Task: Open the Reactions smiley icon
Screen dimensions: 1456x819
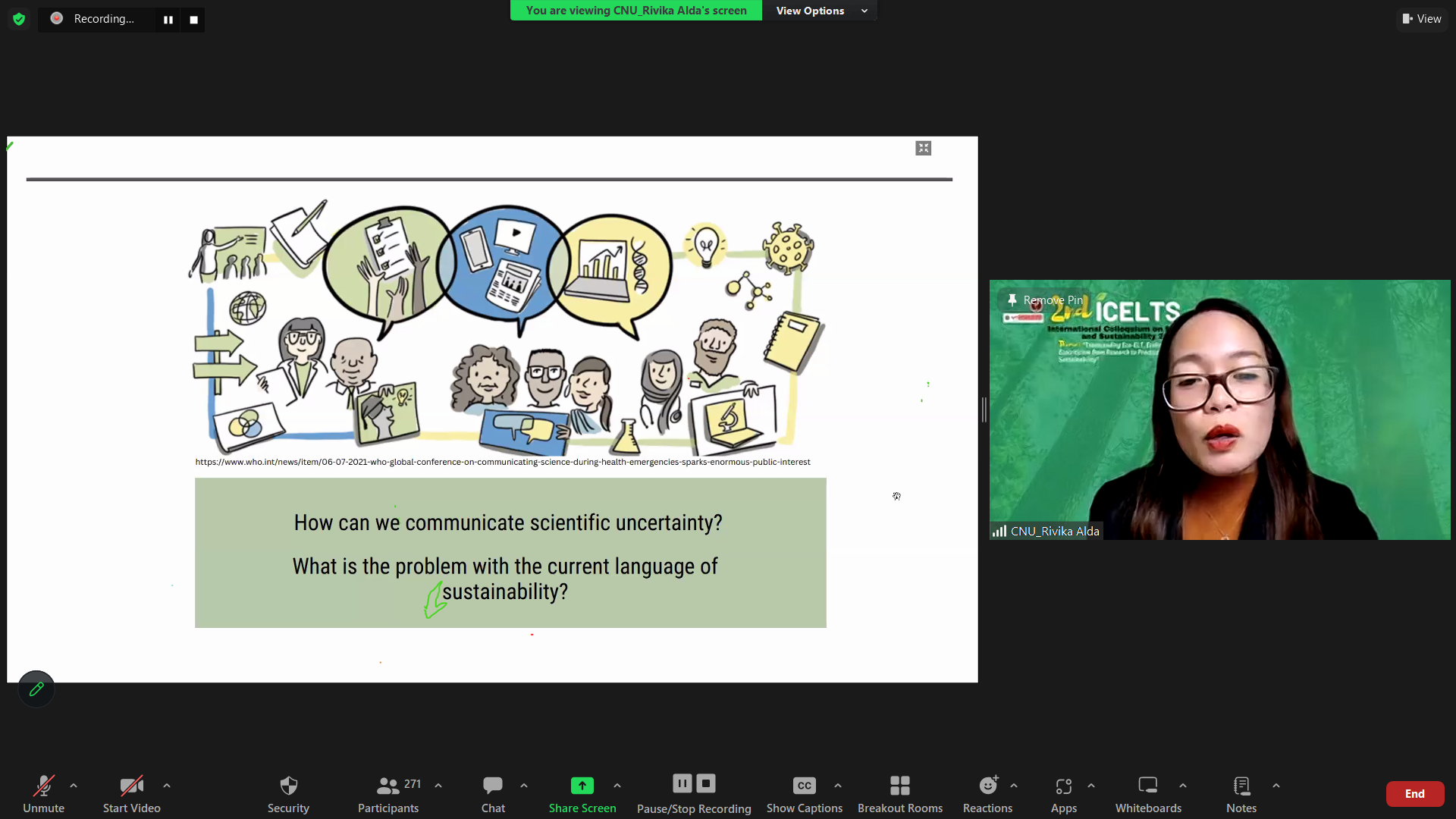Action: click(988, 785)
